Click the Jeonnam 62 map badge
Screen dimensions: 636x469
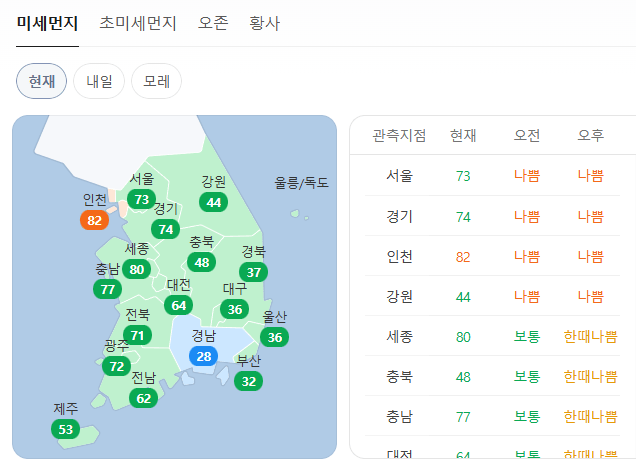144,398
